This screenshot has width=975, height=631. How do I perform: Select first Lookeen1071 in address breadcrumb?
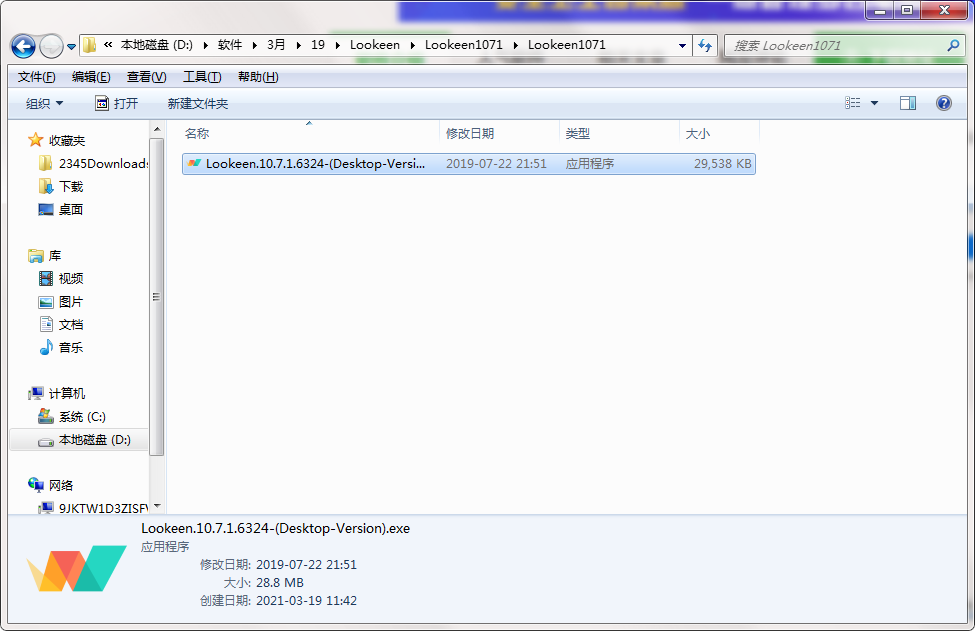[x=463, y=45]
